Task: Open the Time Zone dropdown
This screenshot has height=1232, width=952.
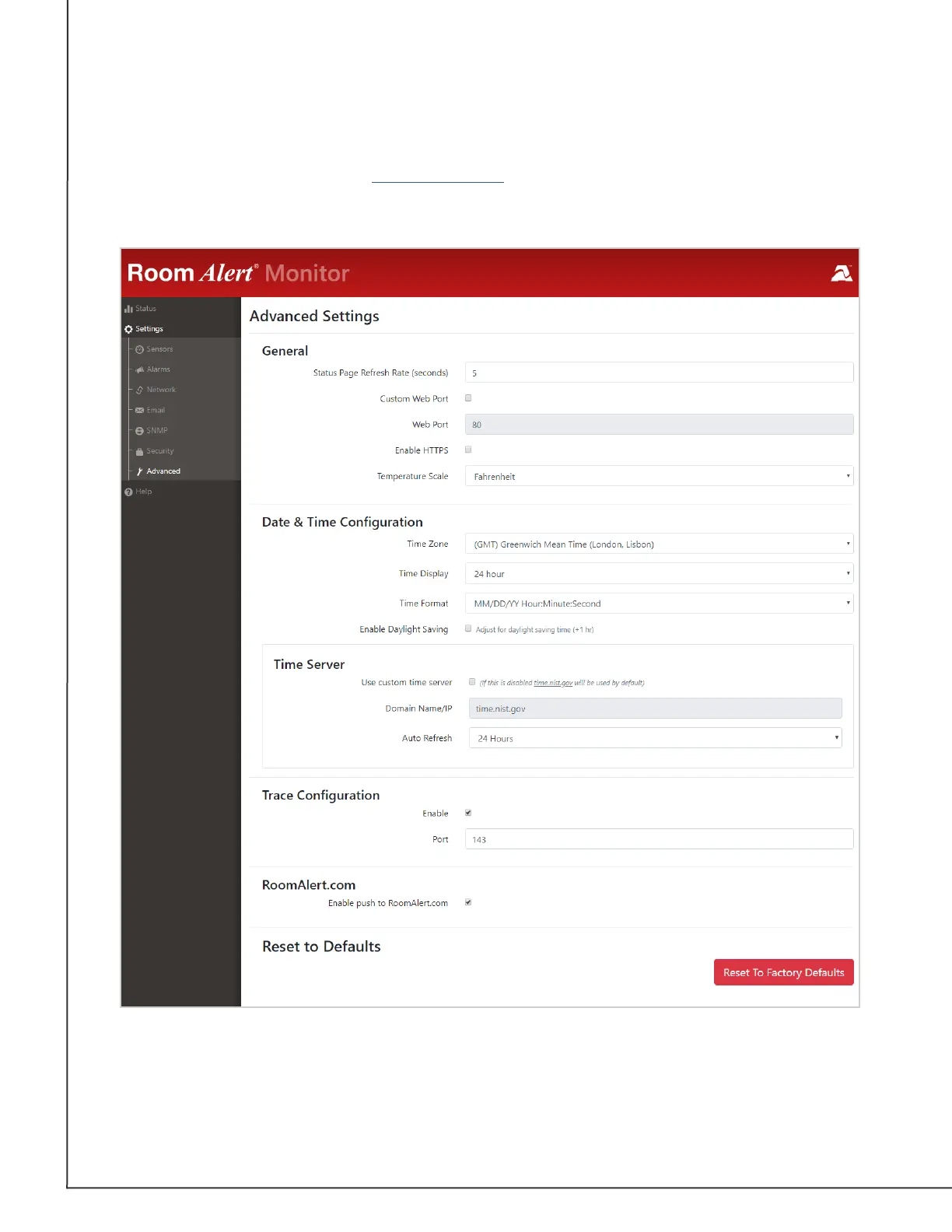Action: click(x=659, y=544)
